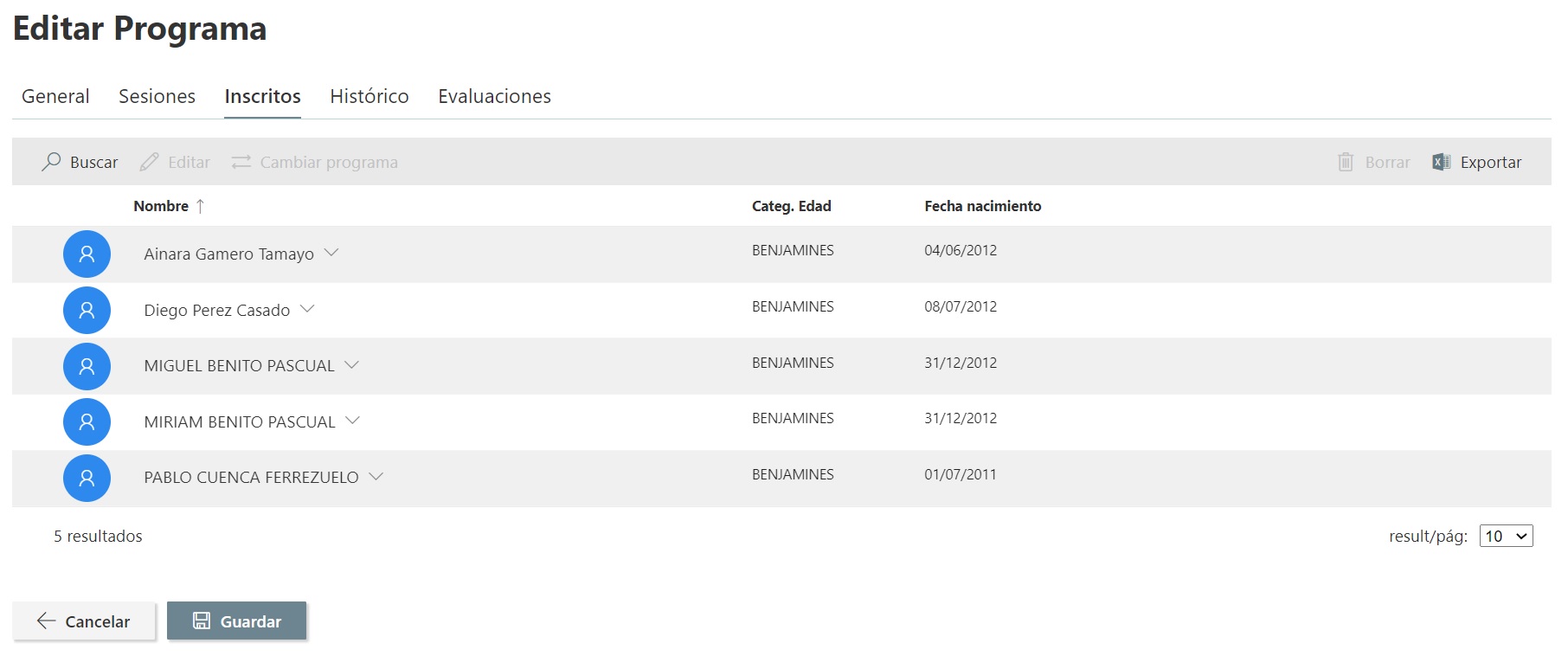Click Diego Perez Casado's avatar icon
This screenshot has height=656, width=1568.
coord(87,310)
